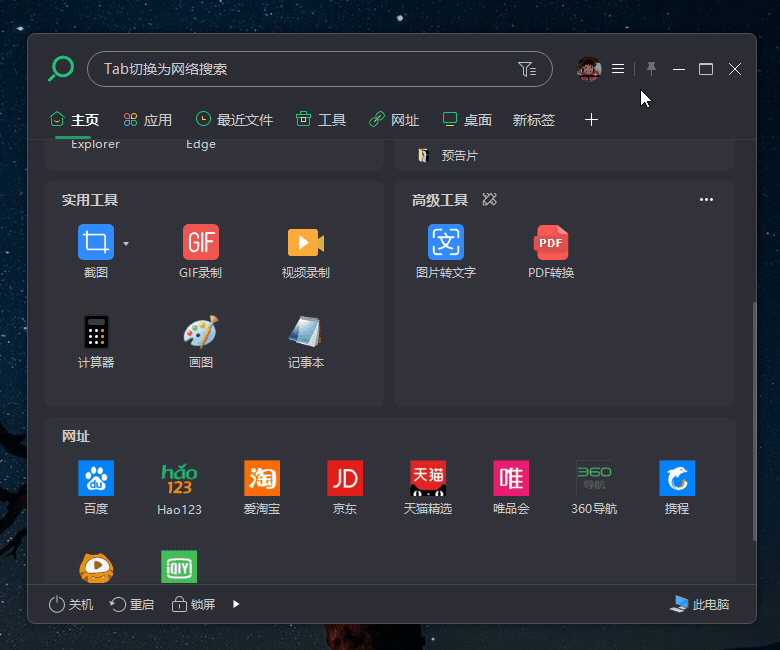Expand the 截图 dropdown arrow
This screenshot has width=780, height=650.
126,244
